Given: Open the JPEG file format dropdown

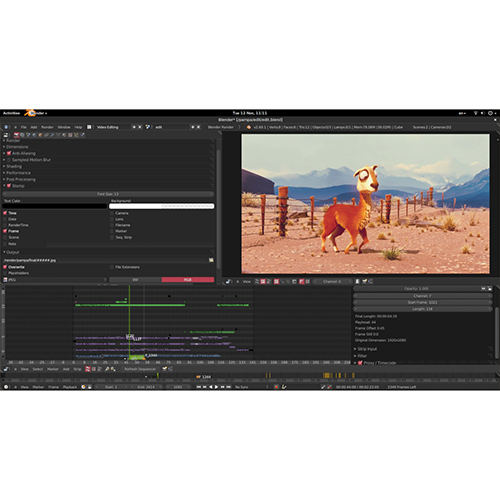Looking at the screenshot, I should [55, 280].
